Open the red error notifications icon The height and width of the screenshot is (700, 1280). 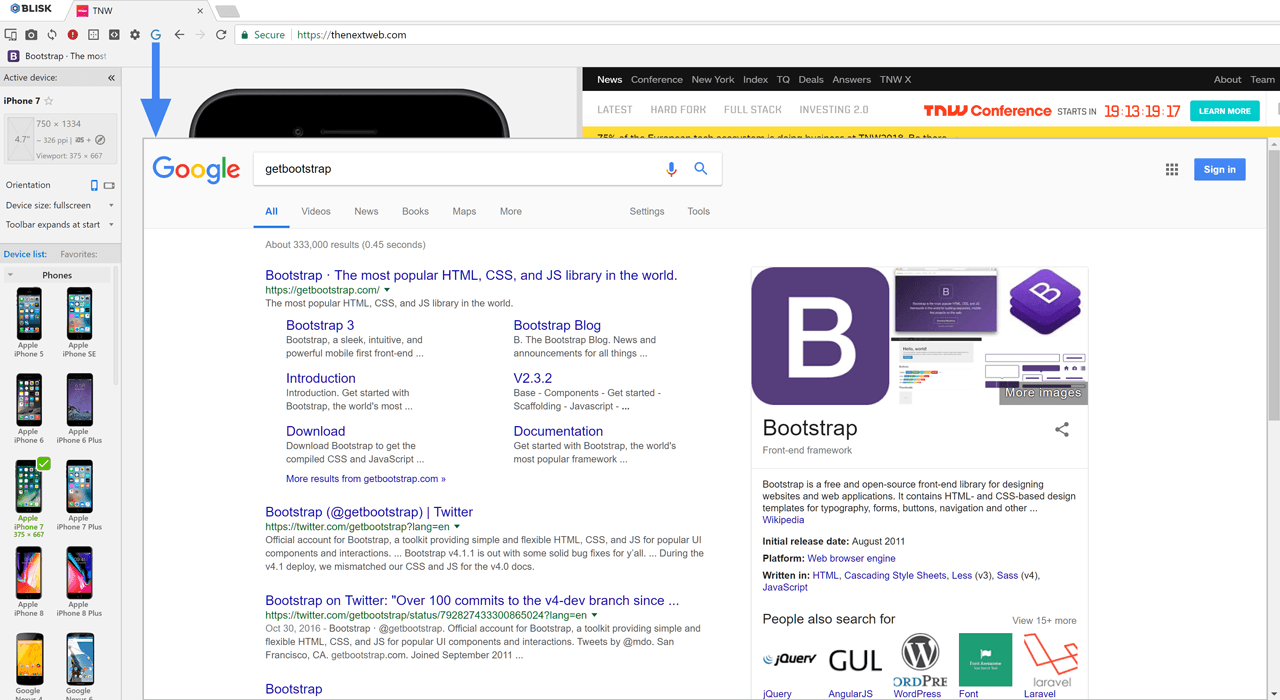pyautogui.click(x=72, y=33)
